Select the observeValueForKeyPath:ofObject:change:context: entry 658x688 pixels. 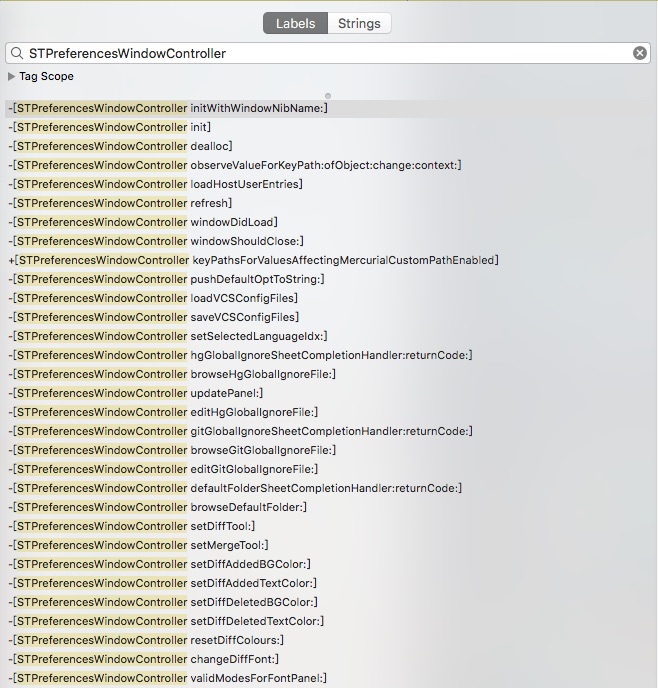(234, 165)
